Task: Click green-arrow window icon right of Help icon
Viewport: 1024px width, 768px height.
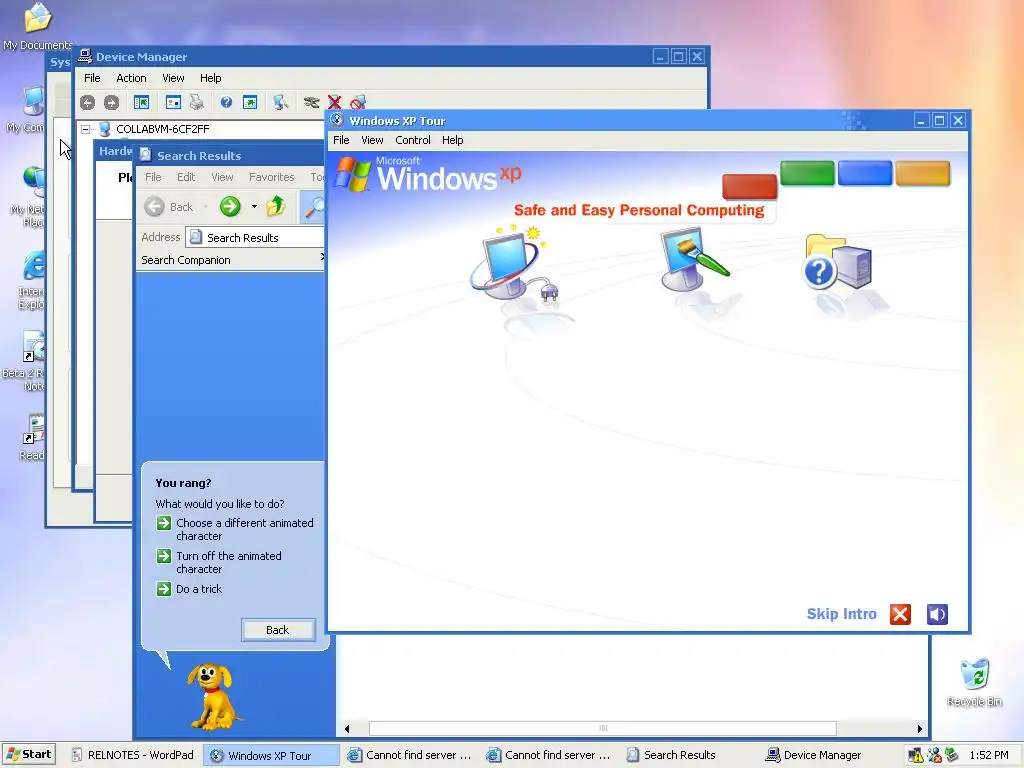Action: (x=249, y=103)
